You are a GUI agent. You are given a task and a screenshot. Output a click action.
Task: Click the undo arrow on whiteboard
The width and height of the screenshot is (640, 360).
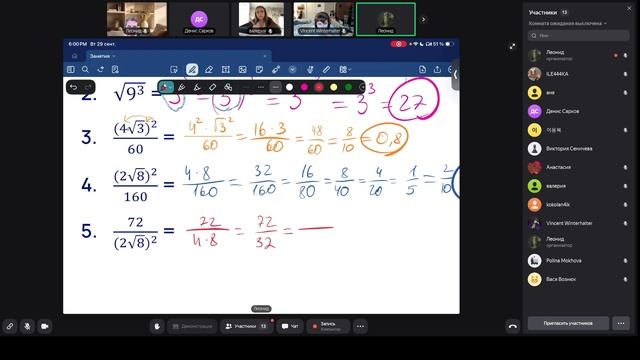[73, 87]
